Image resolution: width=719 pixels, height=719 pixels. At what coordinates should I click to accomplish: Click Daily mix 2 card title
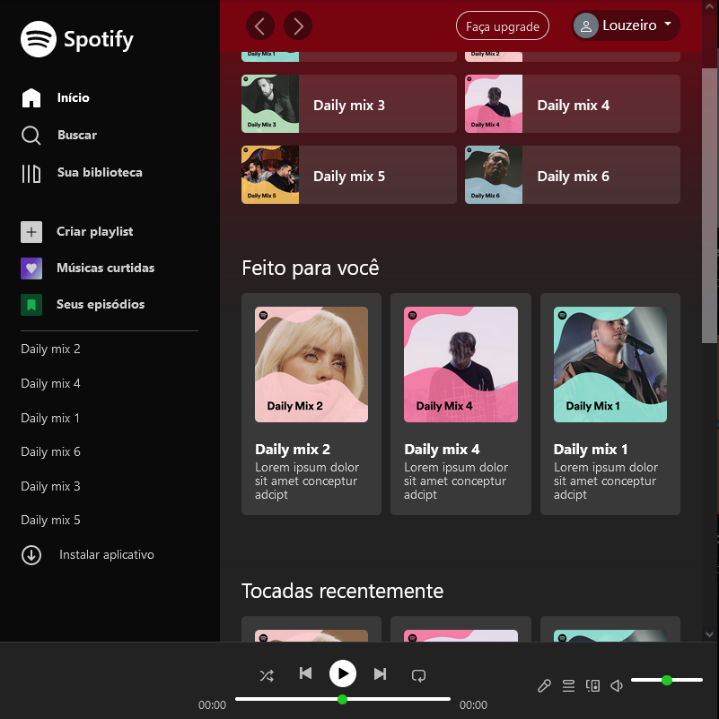coord(293,449)
